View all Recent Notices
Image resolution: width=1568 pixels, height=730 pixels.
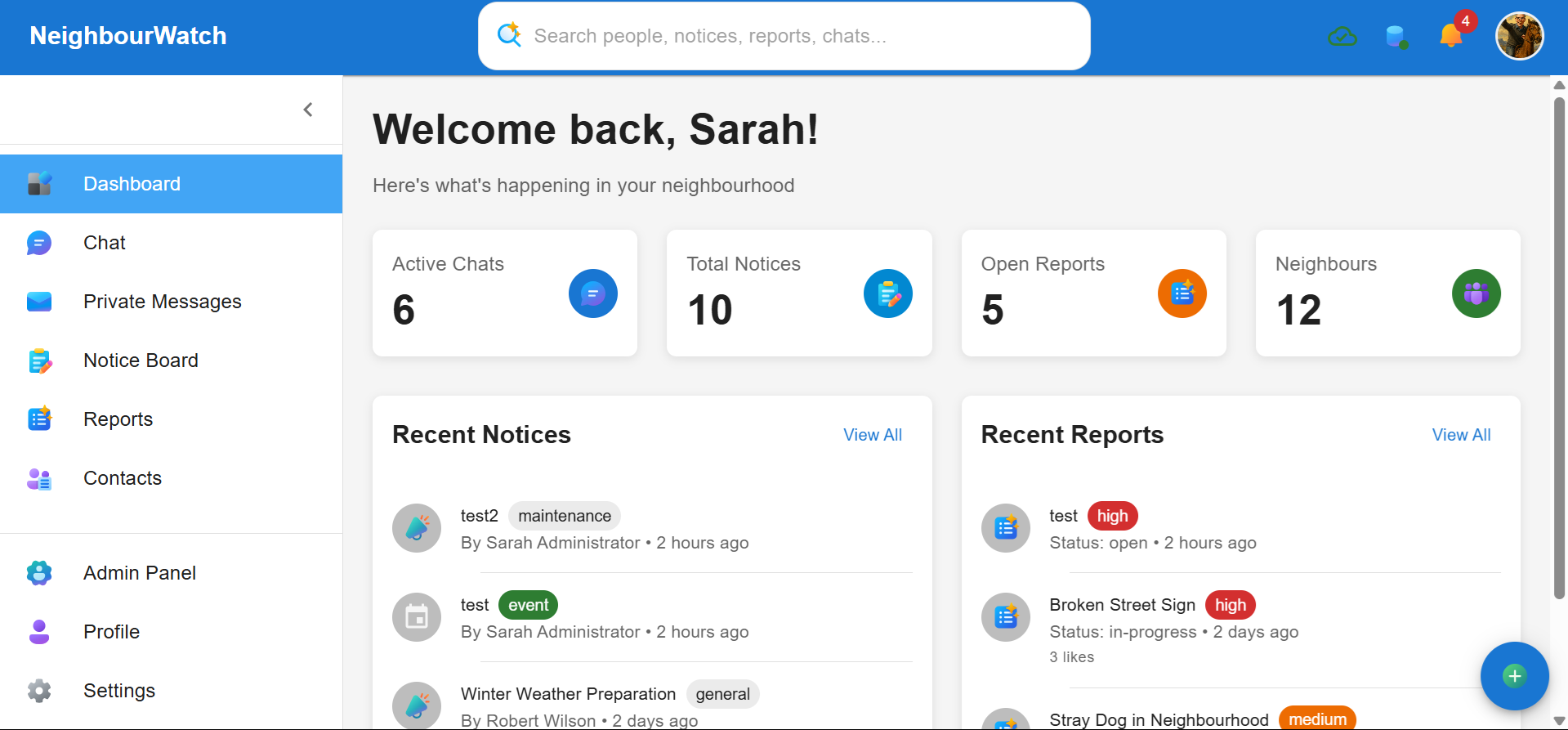pyautogui.click(x=873, y=435)
